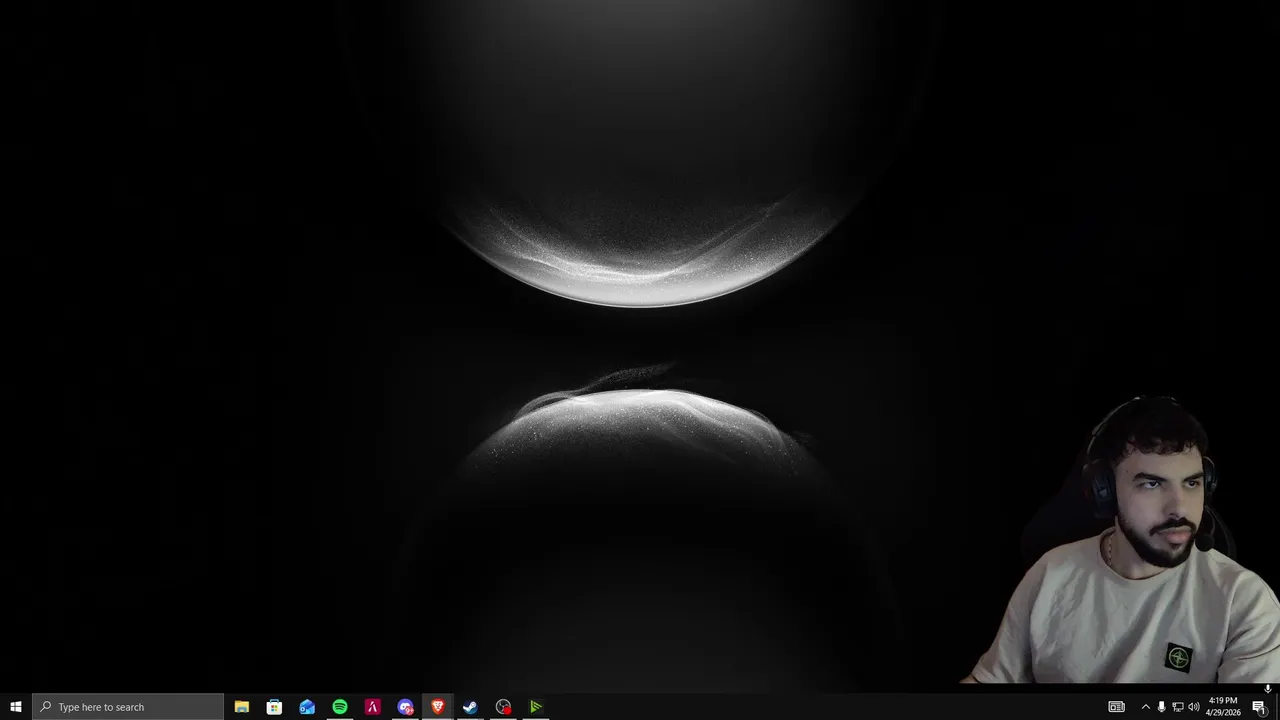Switch to the Brave browser window
1280x720 pixels.
pyautogui.click(x=438, y=707)
